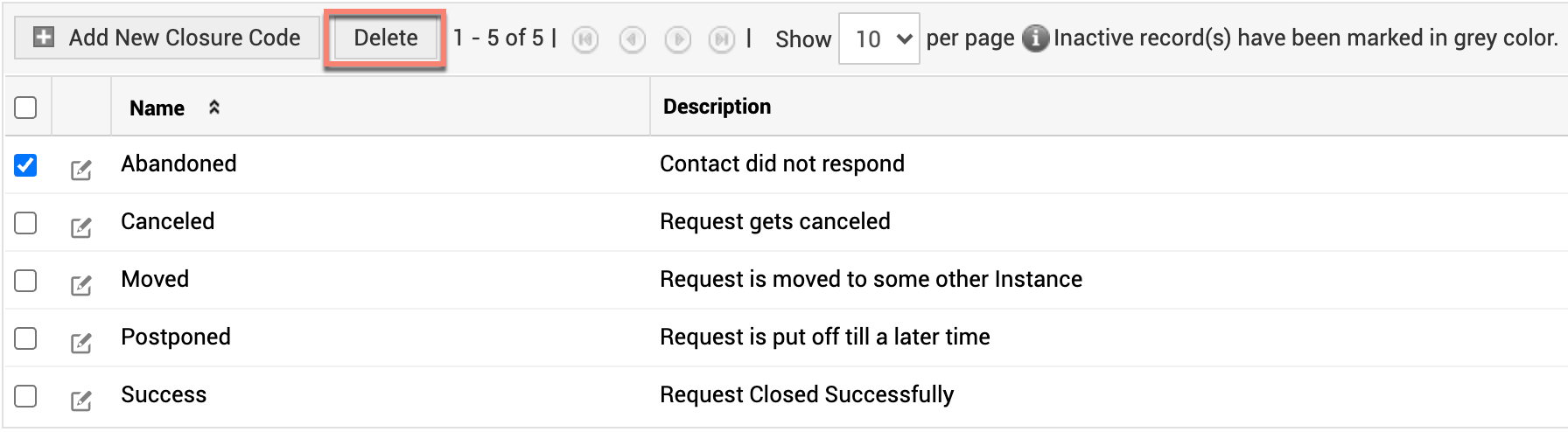Image resolution: width=1568 pixels, height=432 pixels.
Task: Open edit icon for Moved row
Action: [80, 285]
